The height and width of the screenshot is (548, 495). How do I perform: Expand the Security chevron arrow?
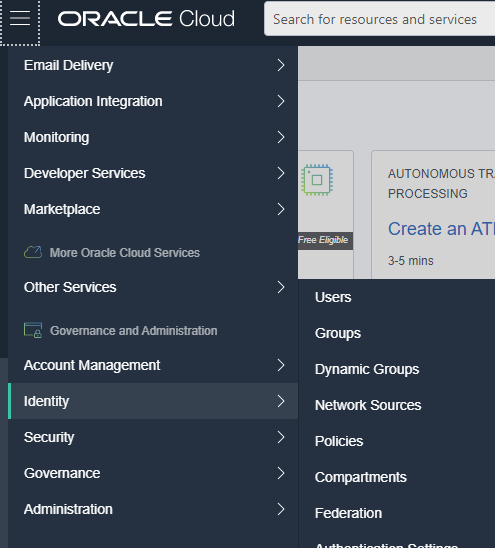pyautogui.click(x=281, y=437)
